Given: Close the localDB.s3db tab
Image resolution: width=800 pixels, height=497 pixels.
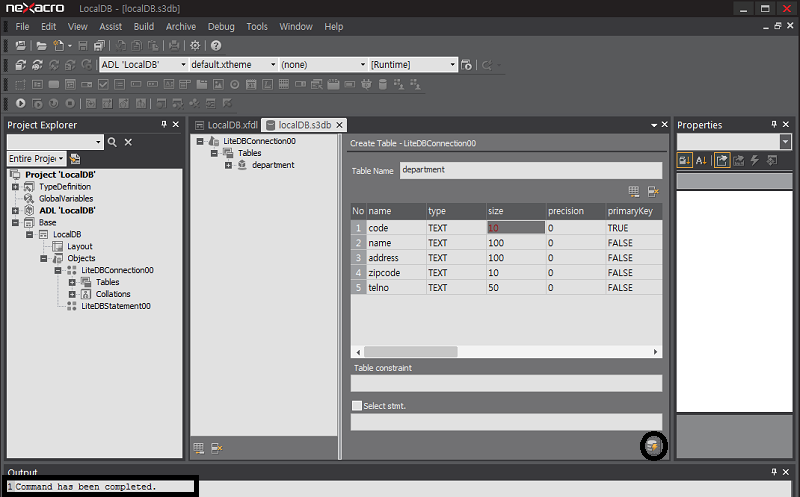Looking at the screenshot, I should 339,125.
